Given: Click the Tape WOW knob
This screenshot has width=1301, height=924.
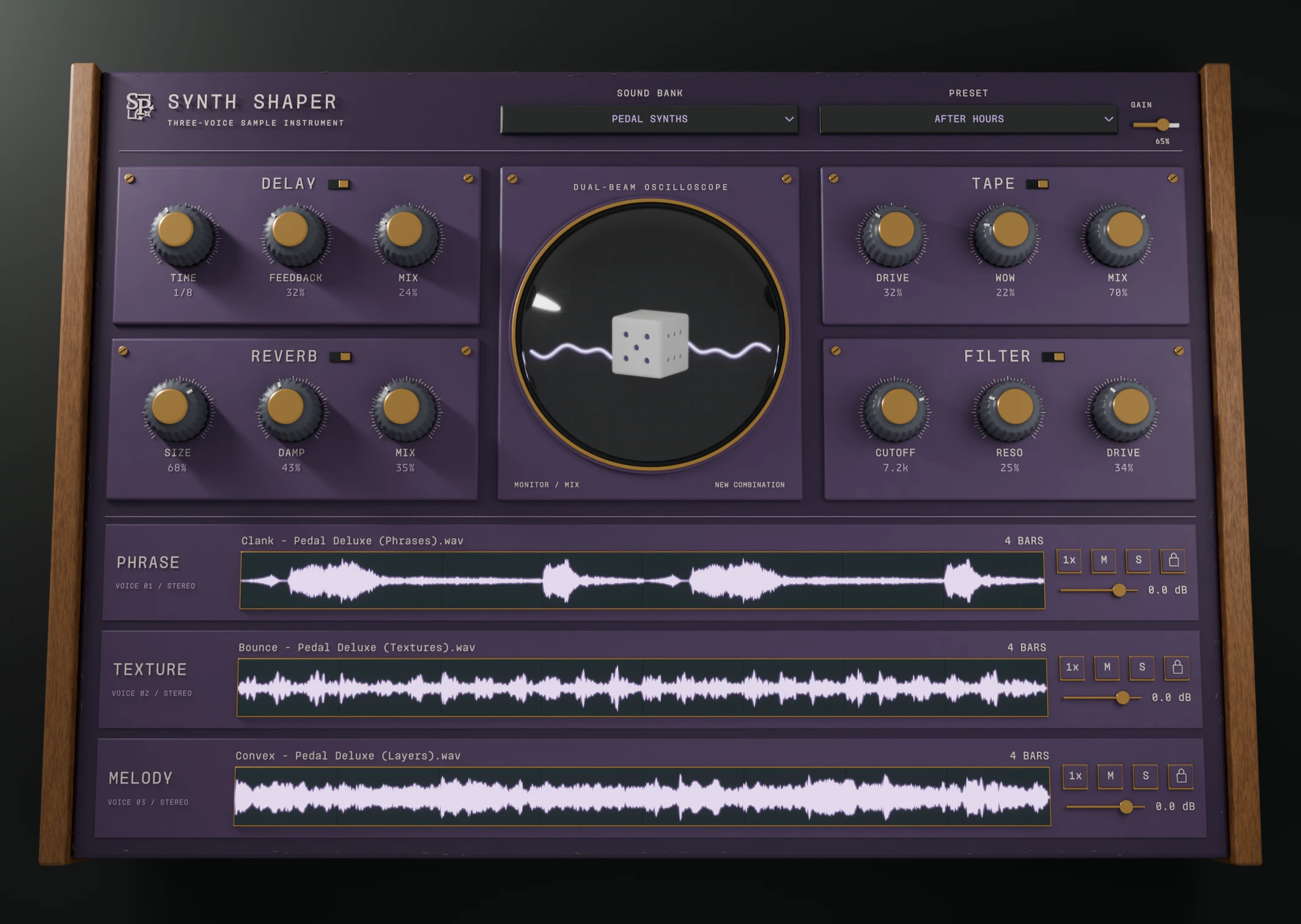Looking at the screenshot, I should click(x=1004, y=235).
